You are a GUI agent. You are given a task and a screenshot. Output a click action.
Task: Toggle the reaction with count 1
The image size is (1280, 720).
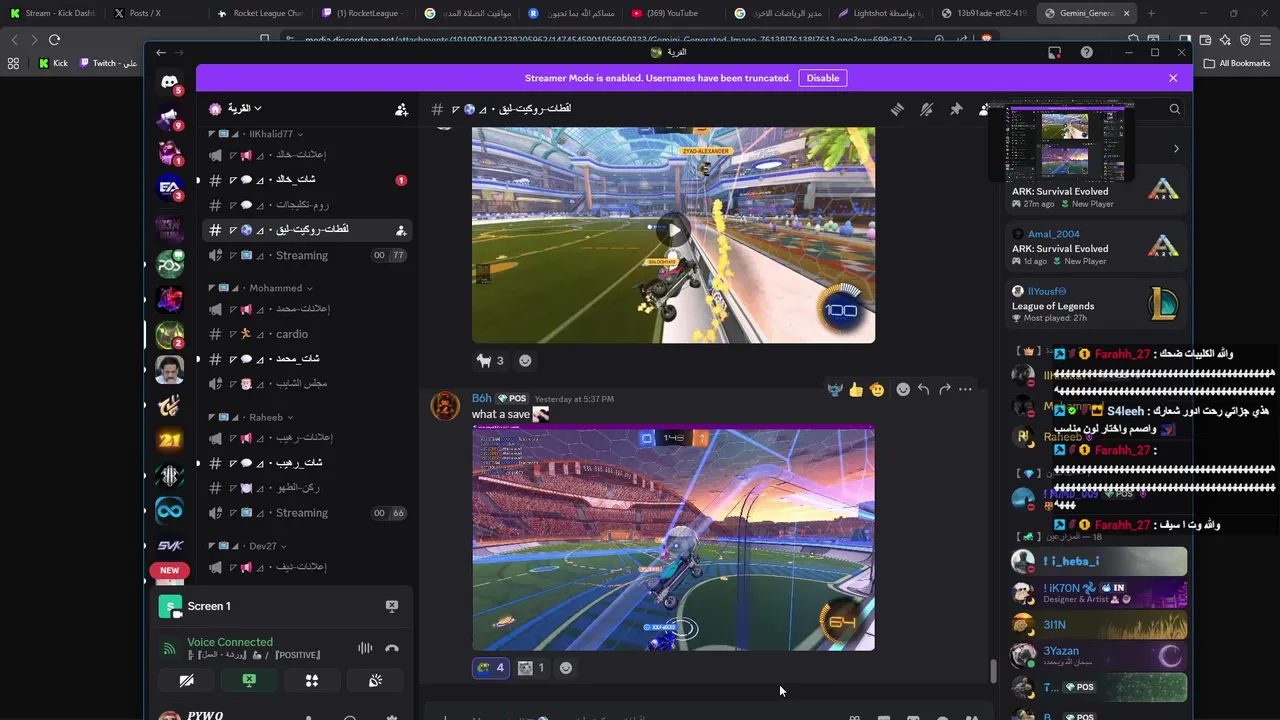click(x=532, y=667)
